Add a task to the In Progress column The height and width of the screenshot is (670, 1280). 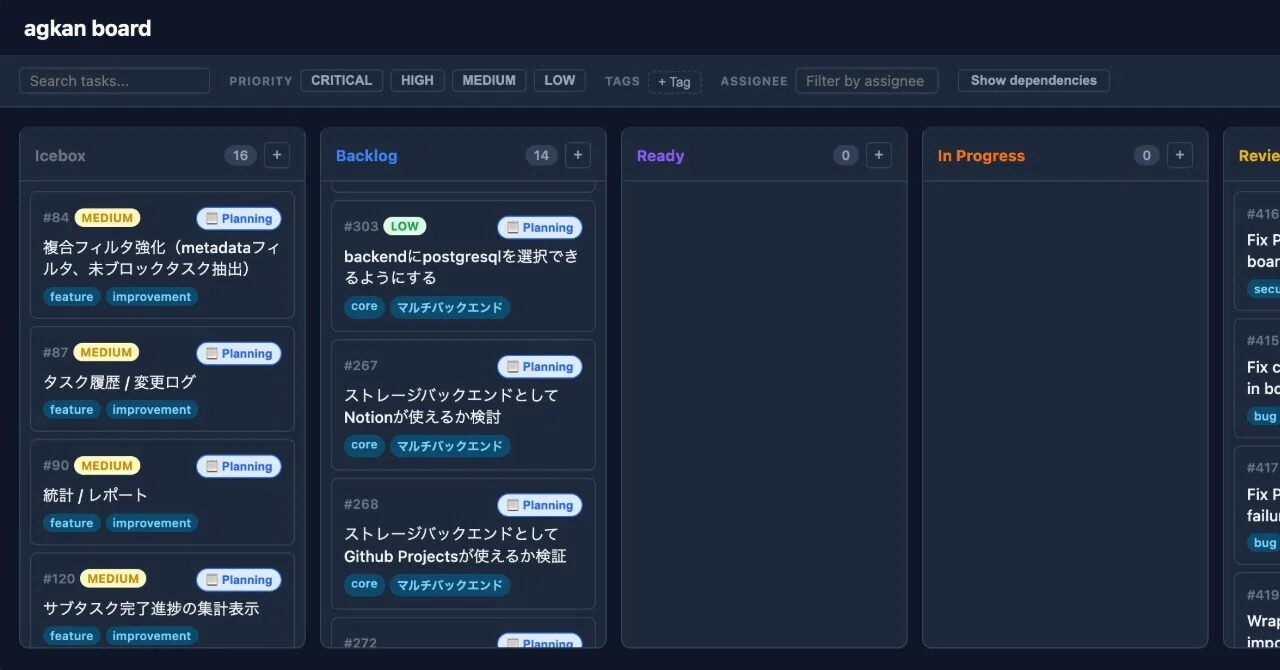coord(1180,155)
